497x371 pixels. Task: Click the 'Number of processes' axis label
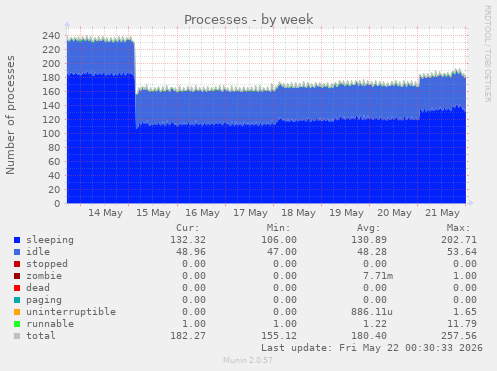[x=10, y=115]
